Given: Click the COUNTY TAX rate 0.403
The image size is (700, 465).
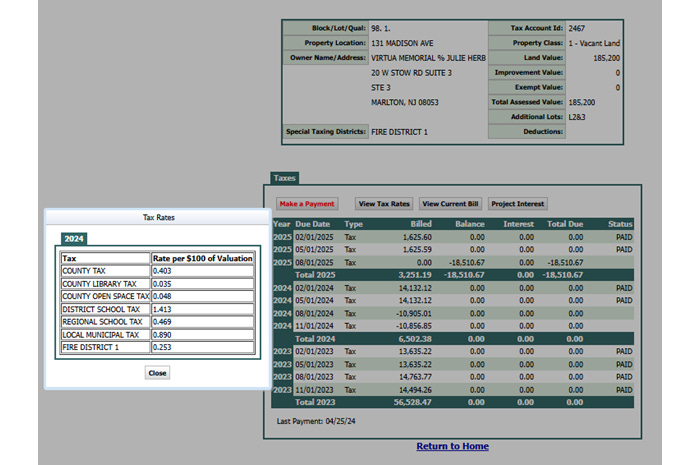Looking at the screenshot, I should 203,271.
